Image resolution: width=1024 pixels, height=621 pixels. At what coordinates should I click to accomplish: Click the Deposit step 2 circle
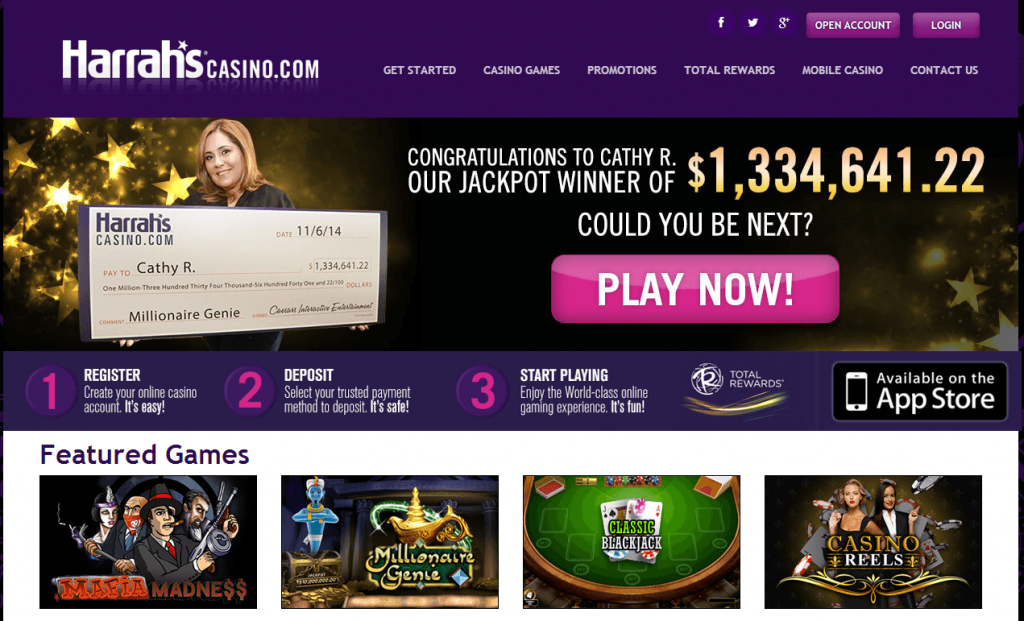(x=250, y=391)
